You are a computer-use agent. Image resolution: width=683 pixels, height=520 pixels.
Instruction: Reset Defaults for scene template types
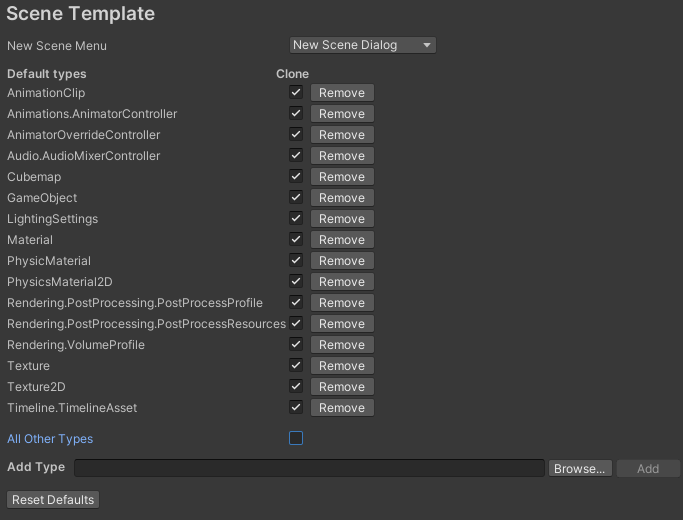pyautogui.click(x=53, y=500)
